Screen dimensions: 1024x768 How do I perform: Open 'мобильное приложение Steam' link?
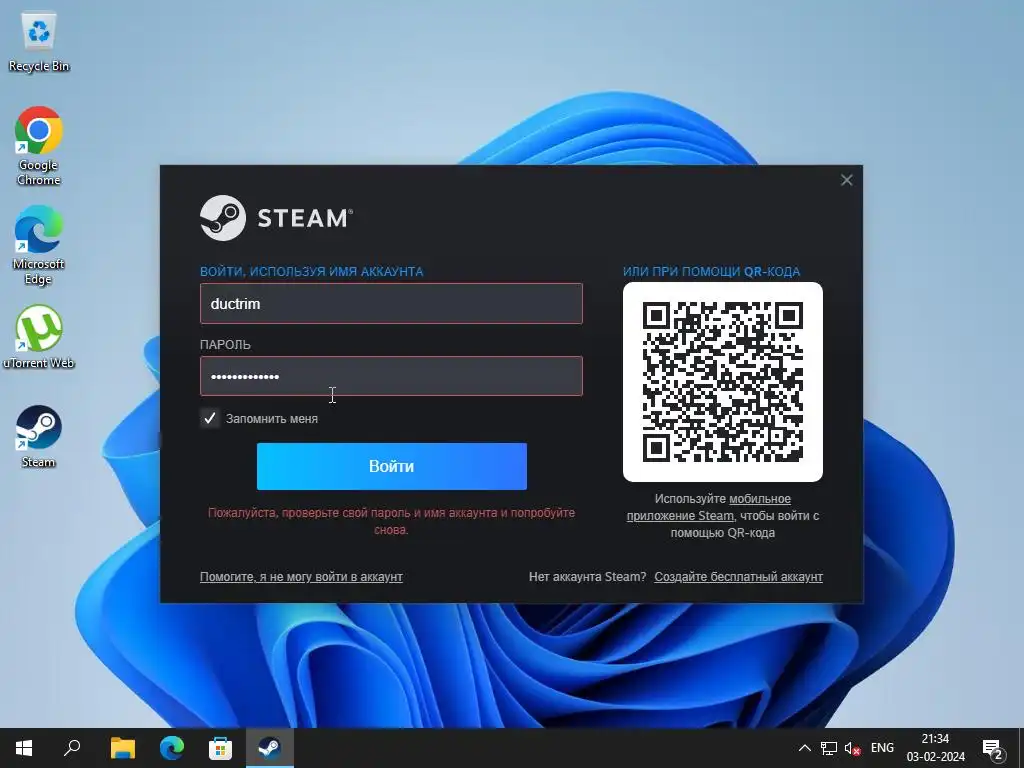click(709, 507)
